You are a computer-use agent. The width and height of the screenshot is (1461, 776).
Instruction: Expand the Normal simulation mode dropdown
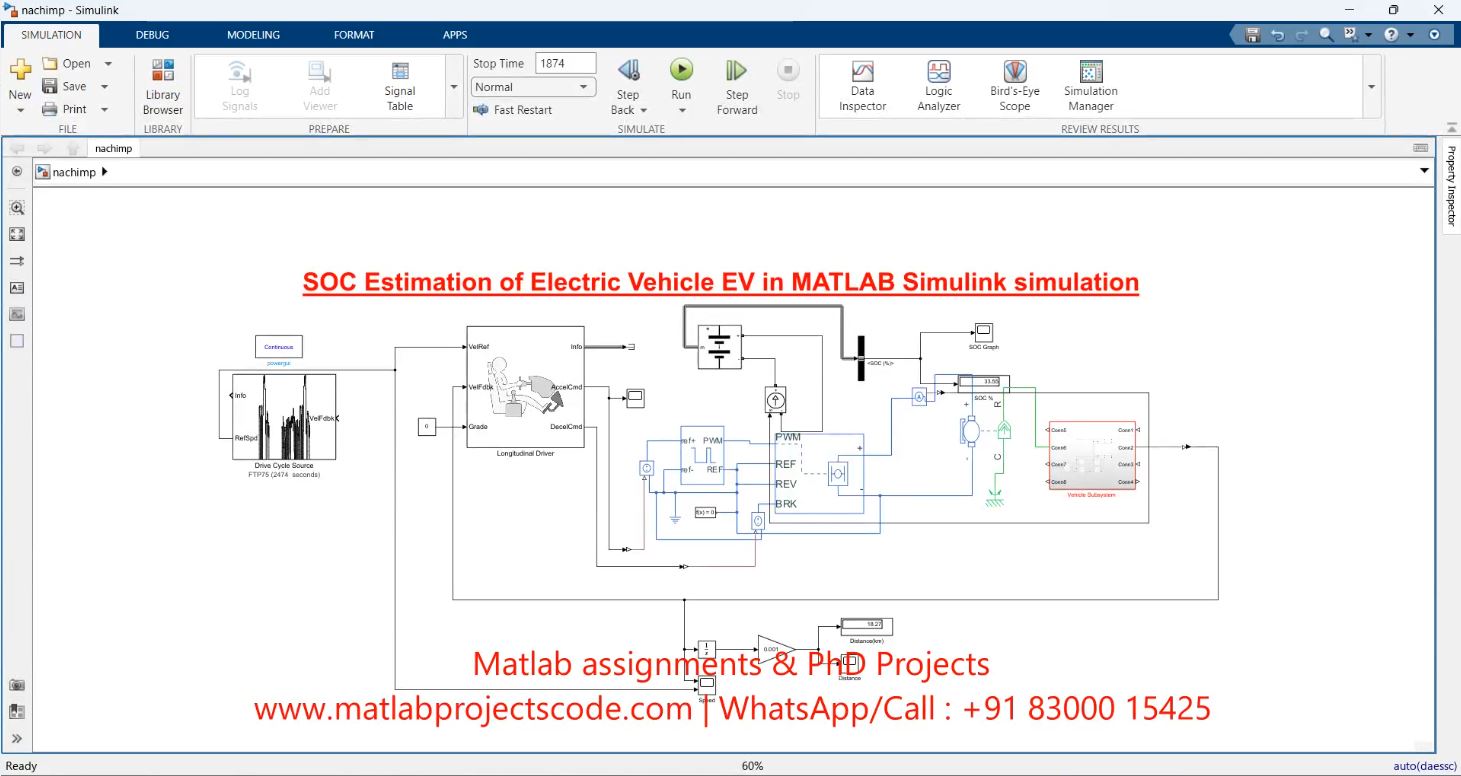click(x=534, y=87)
